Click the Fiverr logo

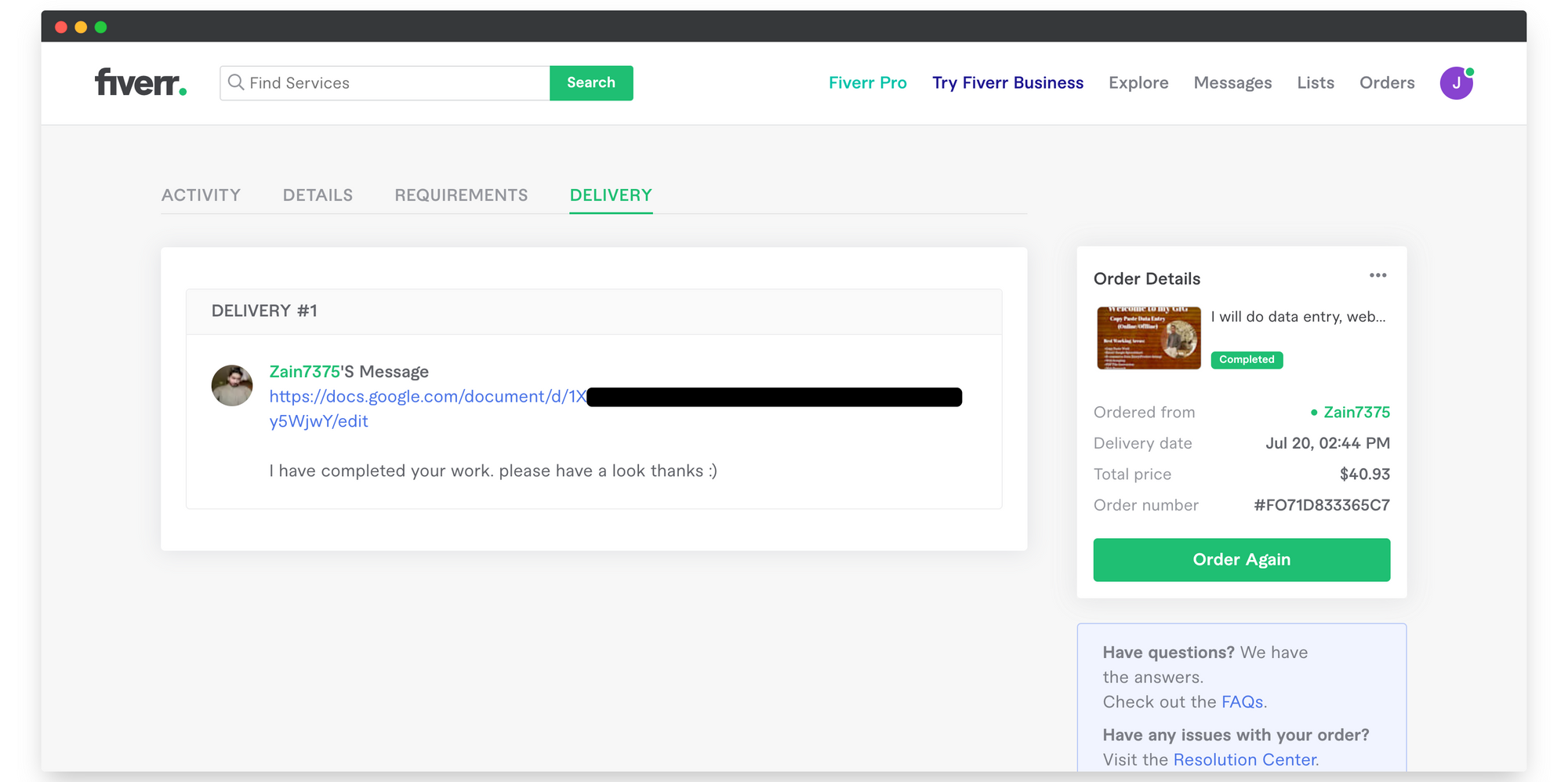(141, 82)
